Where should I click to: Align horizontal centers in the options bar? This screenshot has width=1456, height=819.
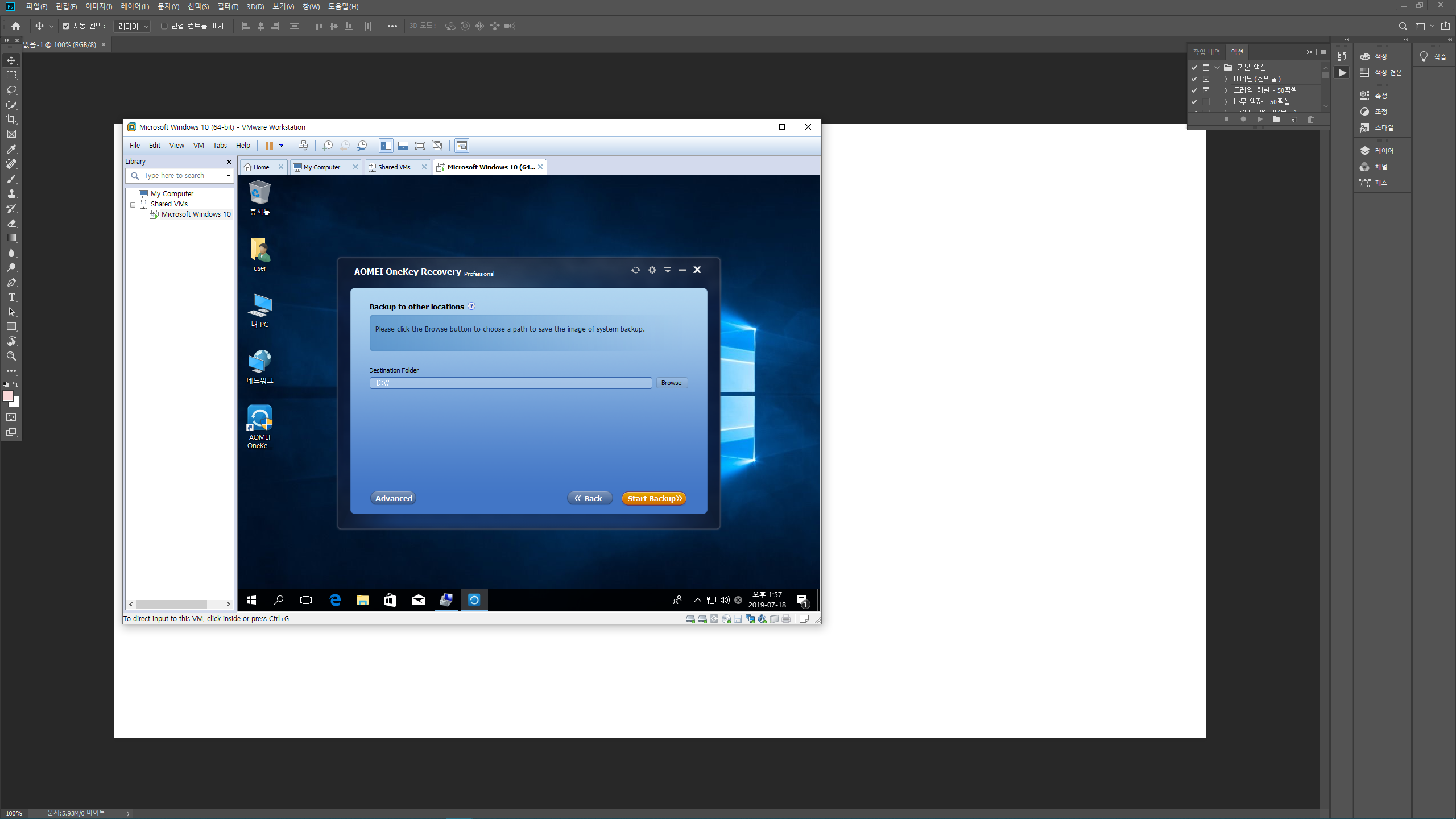click(x=260, y=26)
